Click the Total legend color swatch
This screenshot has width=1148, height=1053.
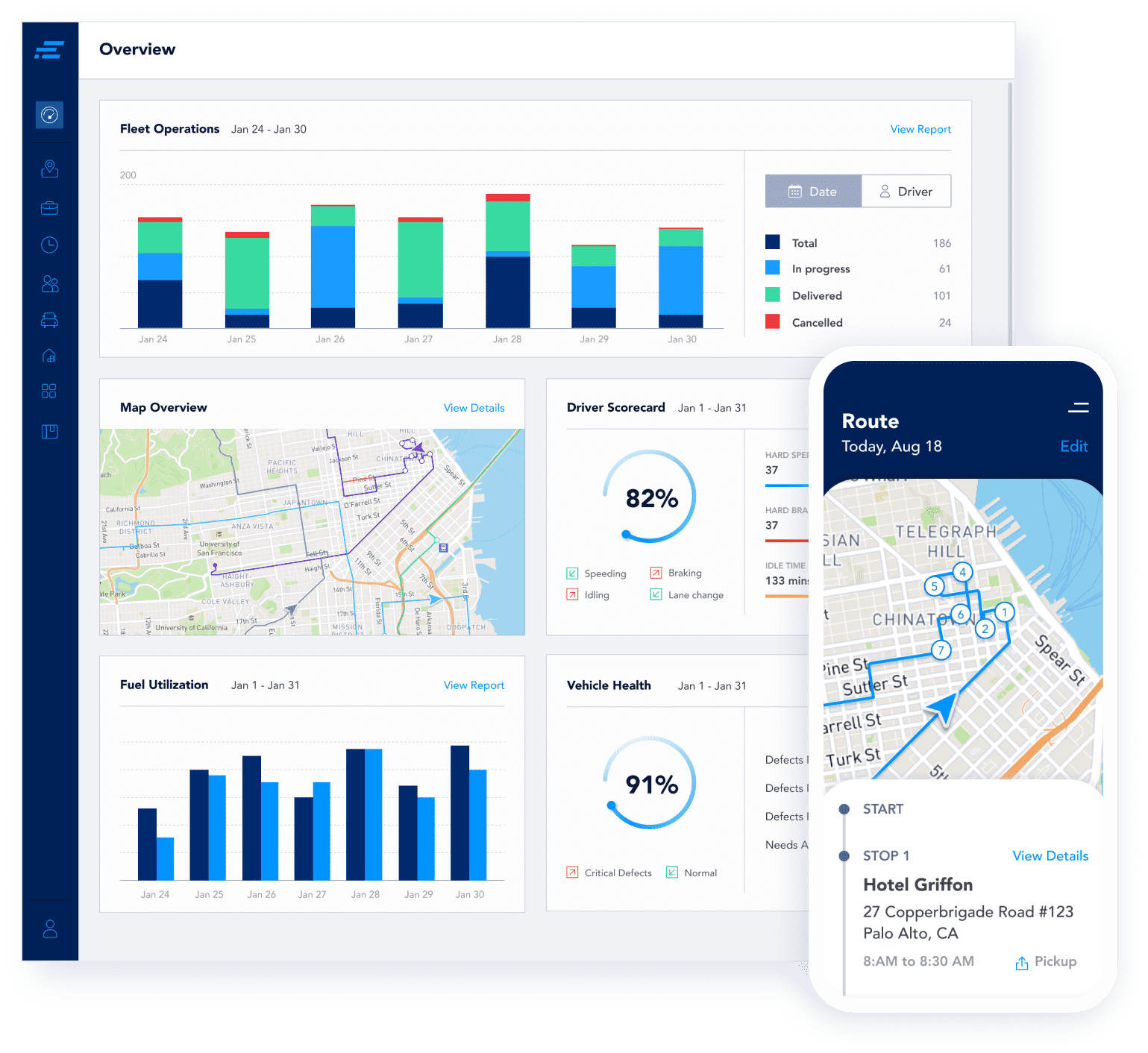tap(773, 242)
